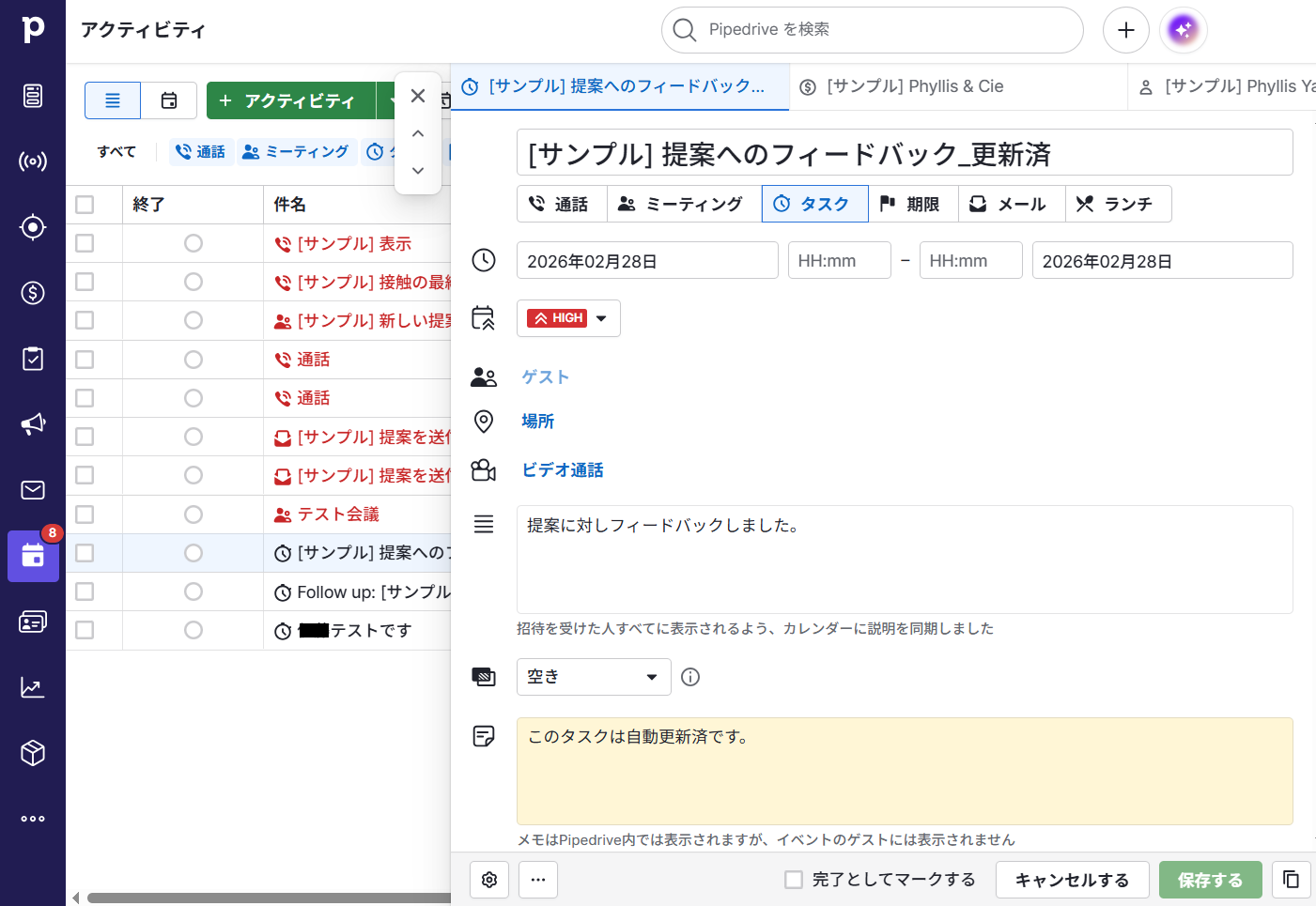
Task: Check the 完了としてマークする checkbox
Action: 794,880
